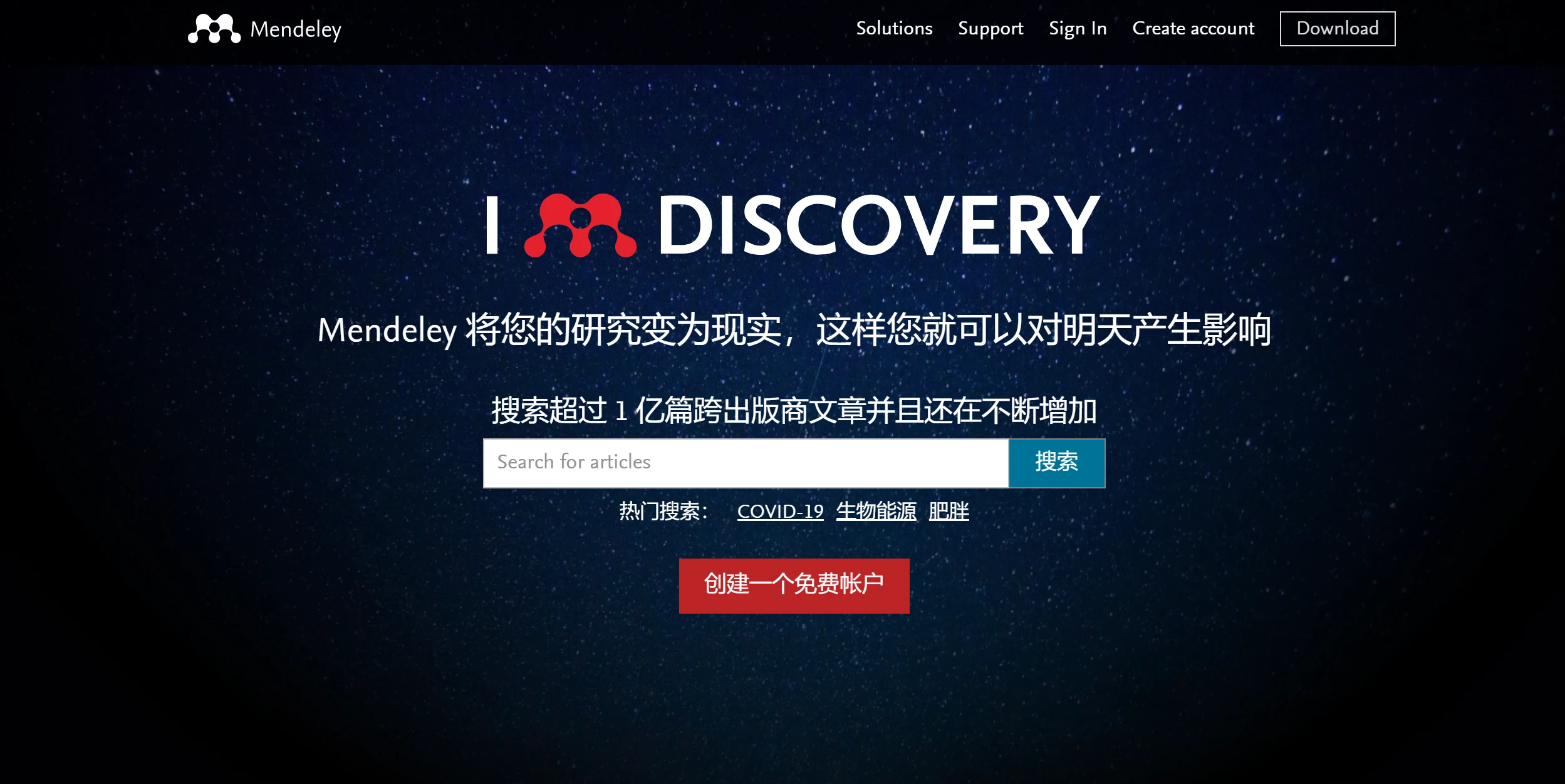Click the Create account link
The image size is (1565, 784).
click(1192, 27)
